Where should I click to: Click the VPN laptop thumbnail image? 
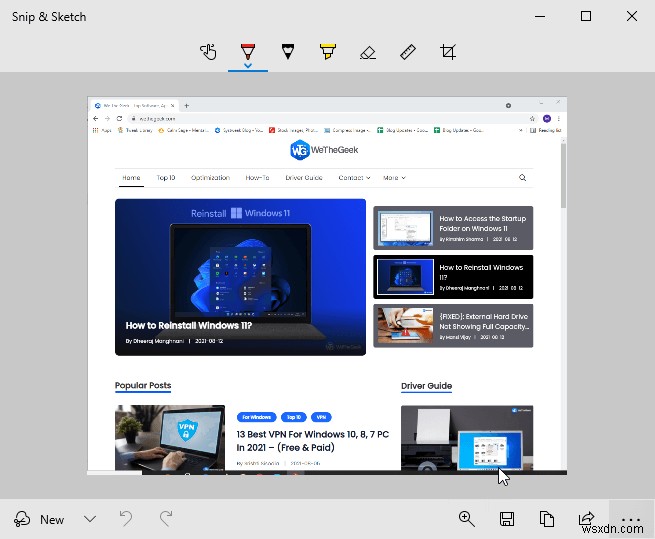click(x=170, y=437)
